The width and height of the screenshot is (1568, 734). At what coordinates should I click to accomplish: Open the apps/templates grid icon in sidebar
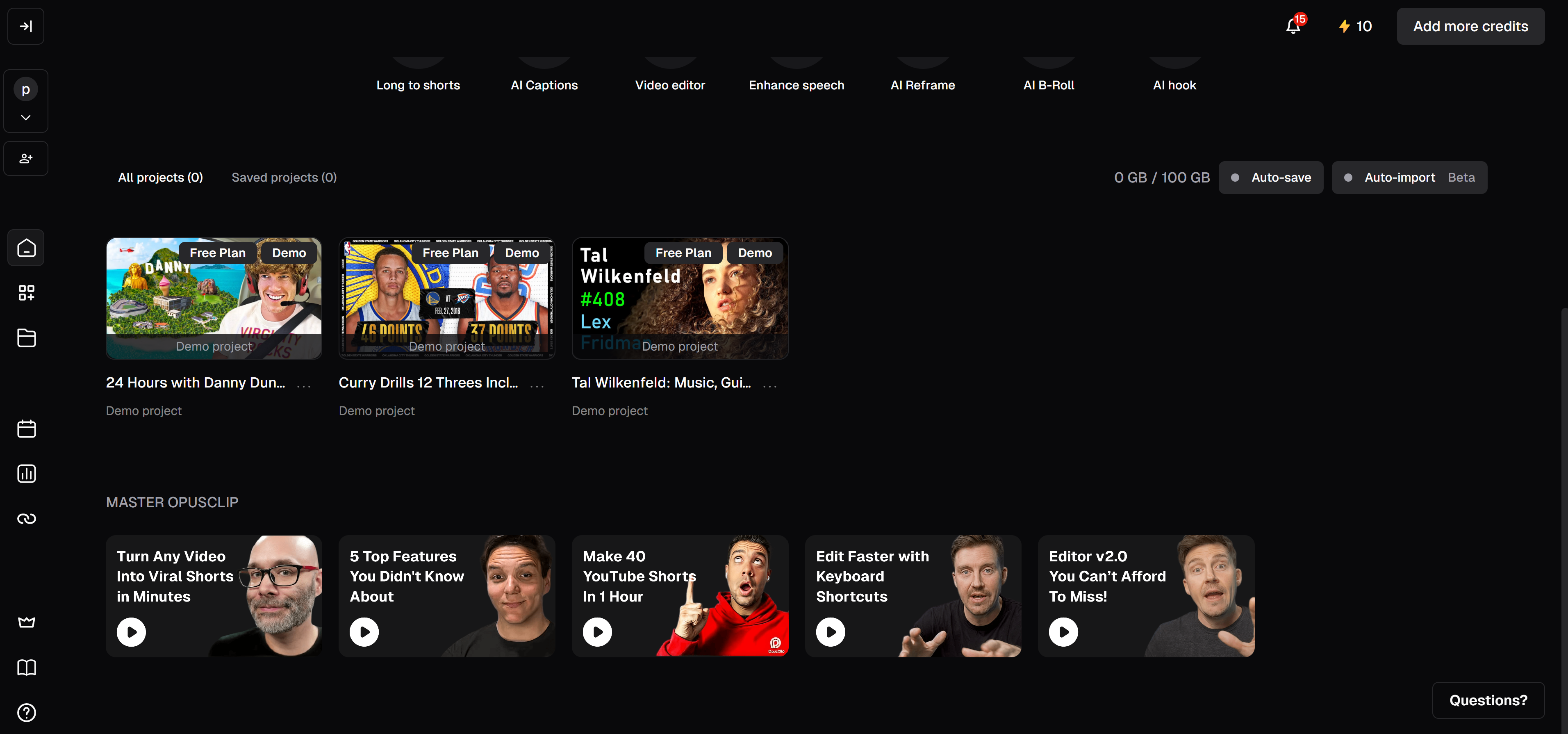25,293
